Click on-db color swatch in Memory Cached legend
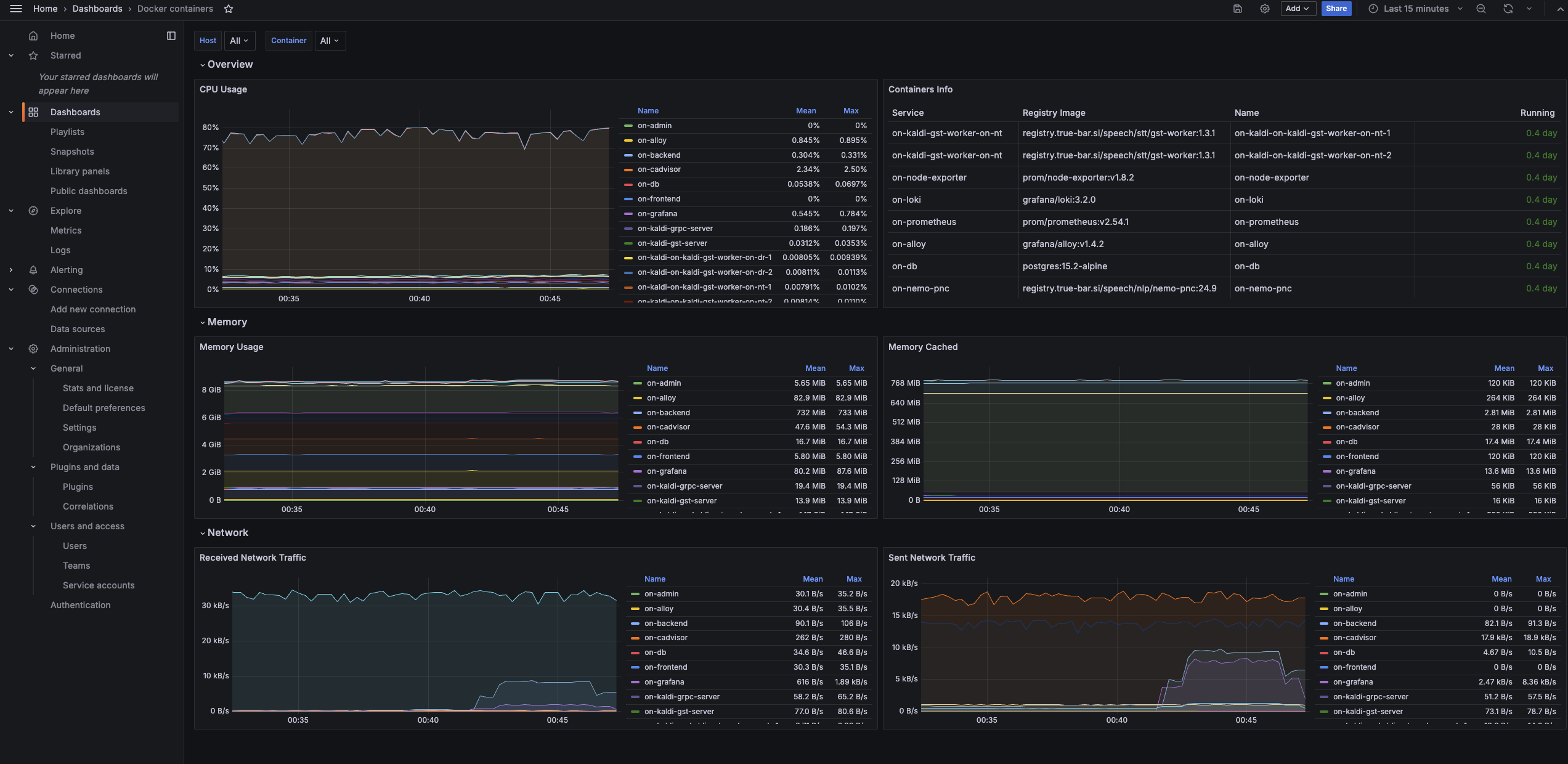 point(1326,442)
